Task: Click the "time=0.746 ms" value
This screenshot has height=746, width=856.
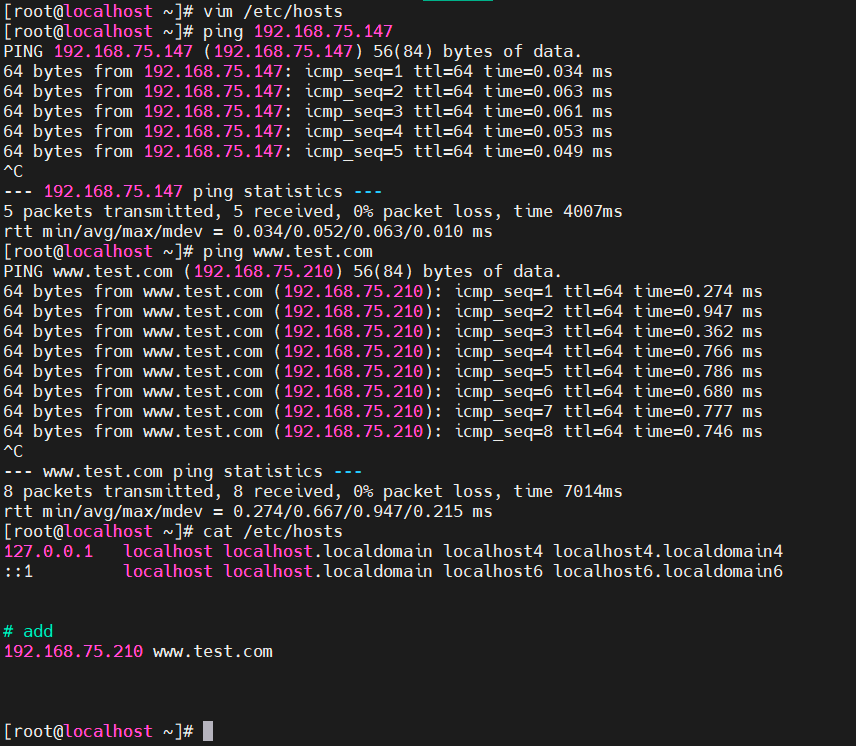Action: pos(698,432)
